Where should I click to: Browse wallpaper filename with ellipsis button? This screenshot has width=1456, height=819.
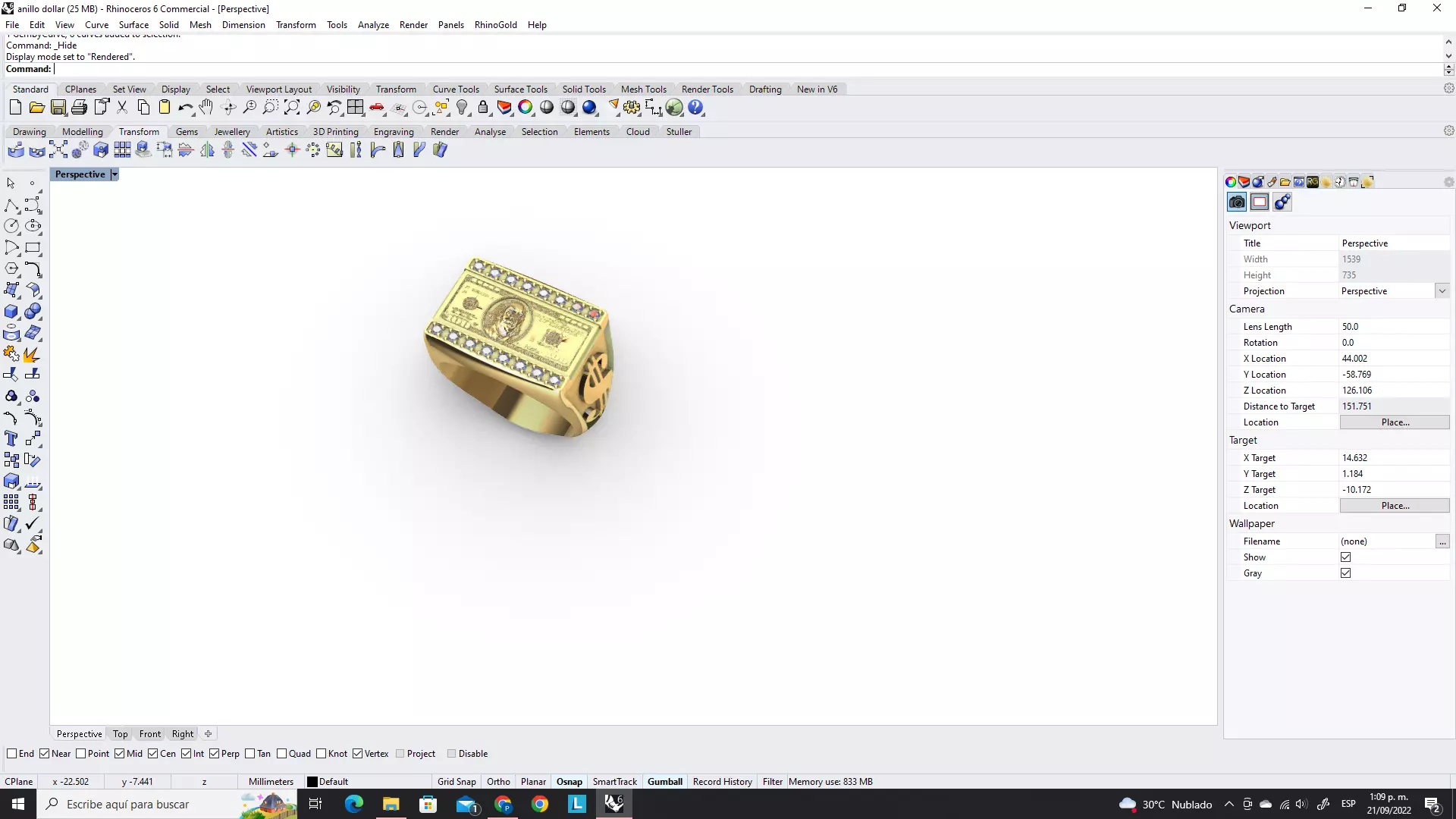click(x=1442, y=541)
